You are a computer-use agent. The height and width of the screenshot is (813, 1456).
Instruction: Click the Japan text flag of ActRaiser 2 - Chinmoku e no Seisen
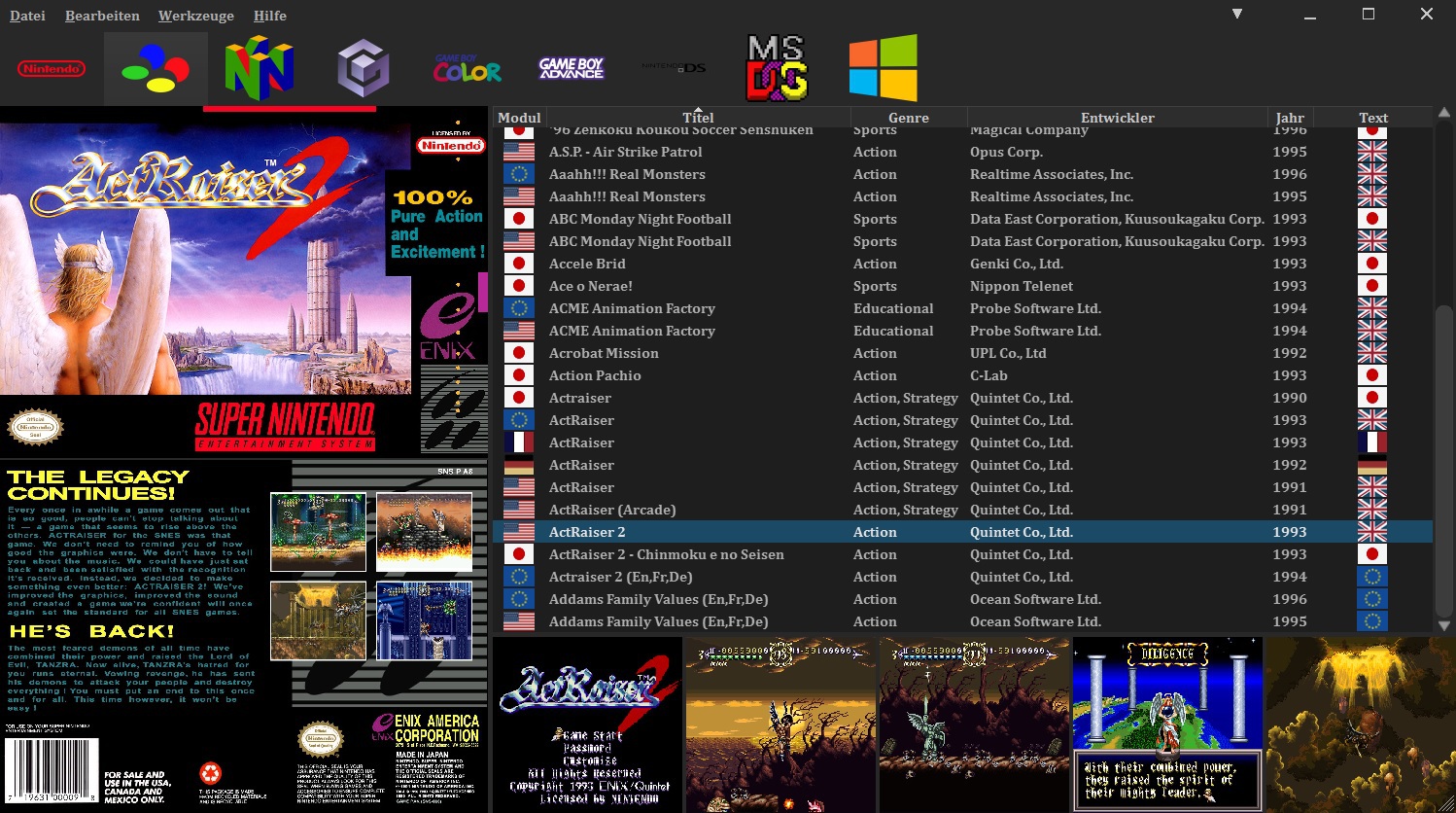(x=1372, y=554)
